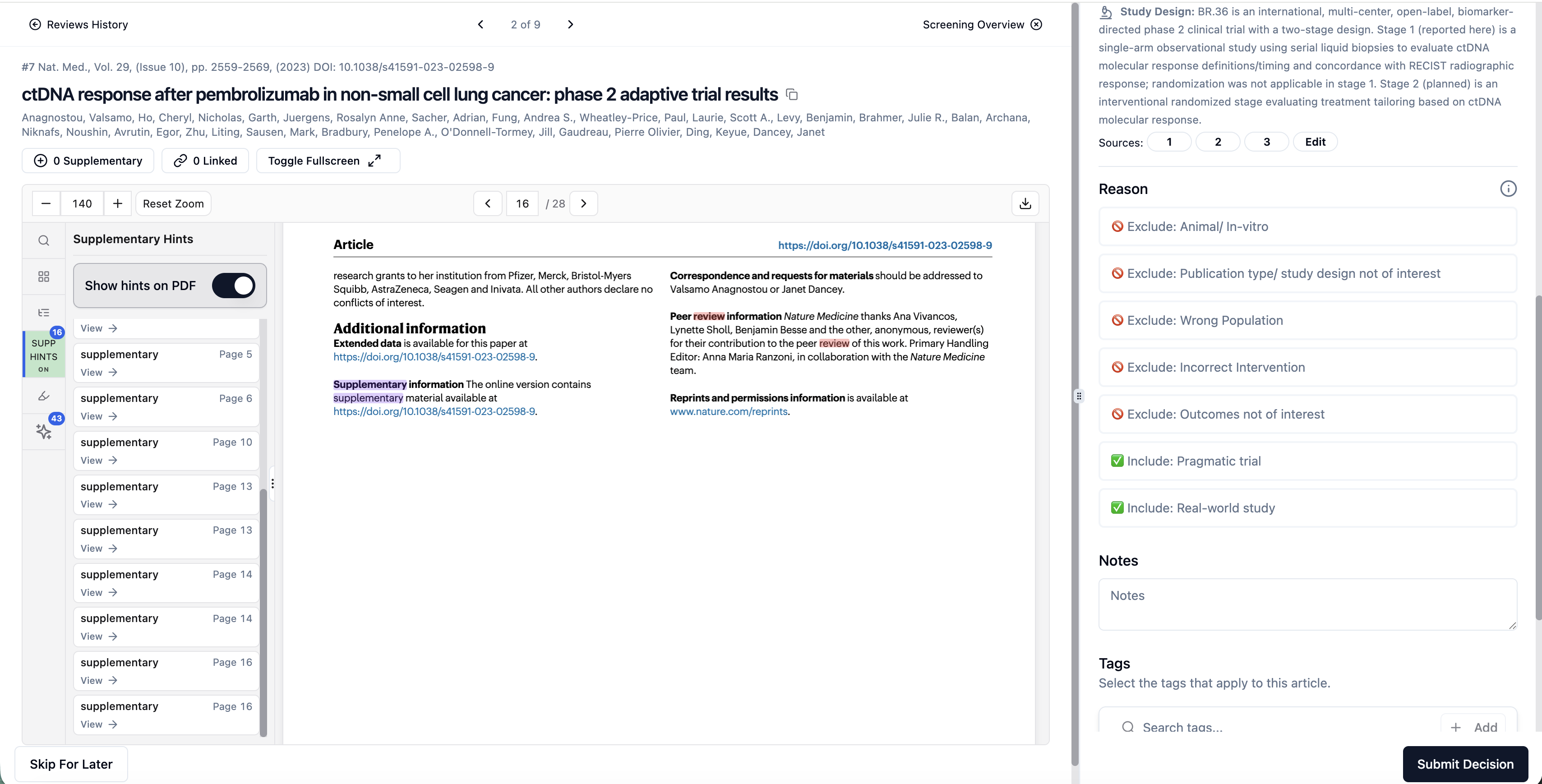Go to previous PDF page

[488, 203]
